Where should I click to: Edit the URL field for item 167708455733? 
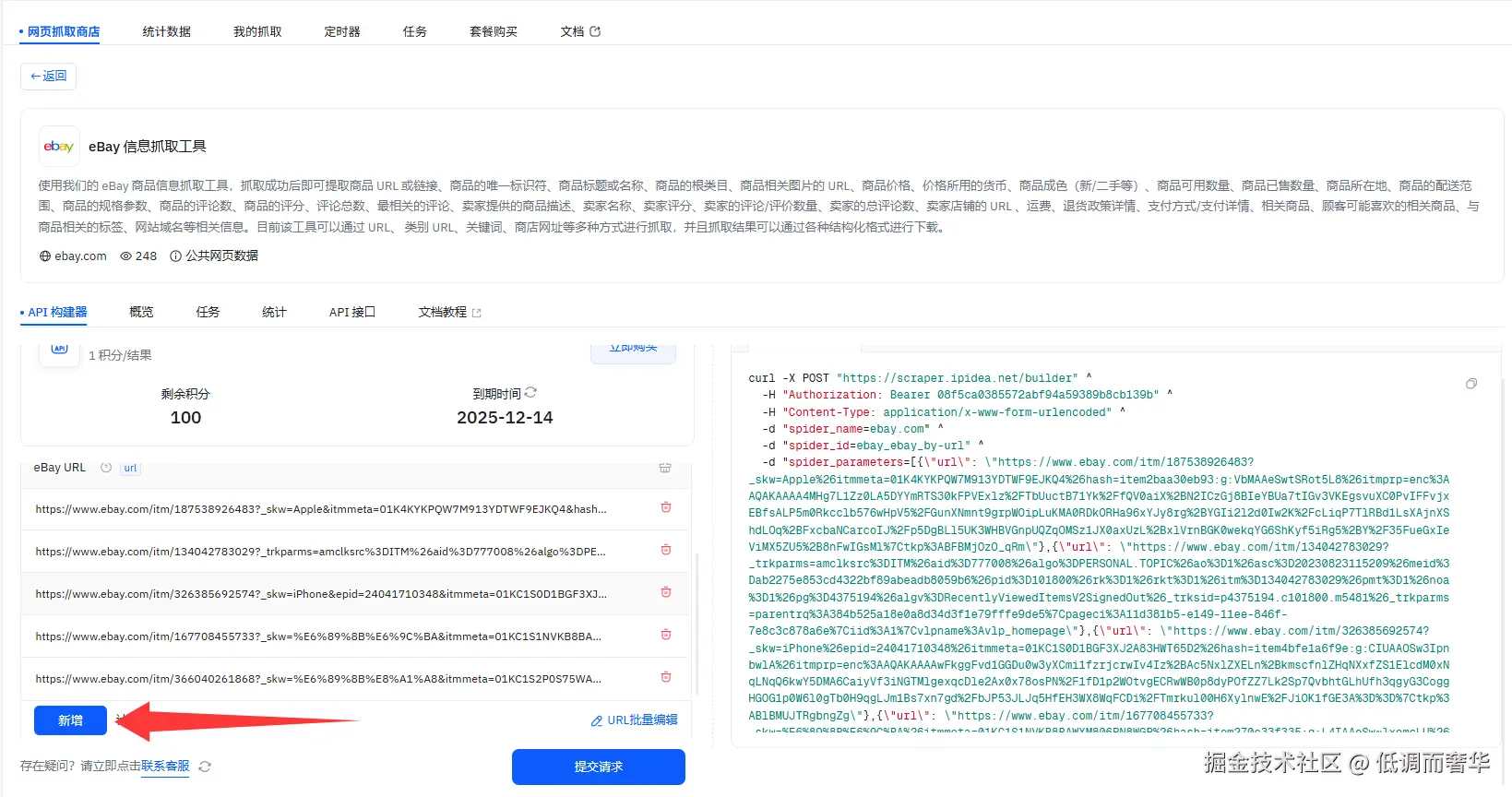pos(319,636)
